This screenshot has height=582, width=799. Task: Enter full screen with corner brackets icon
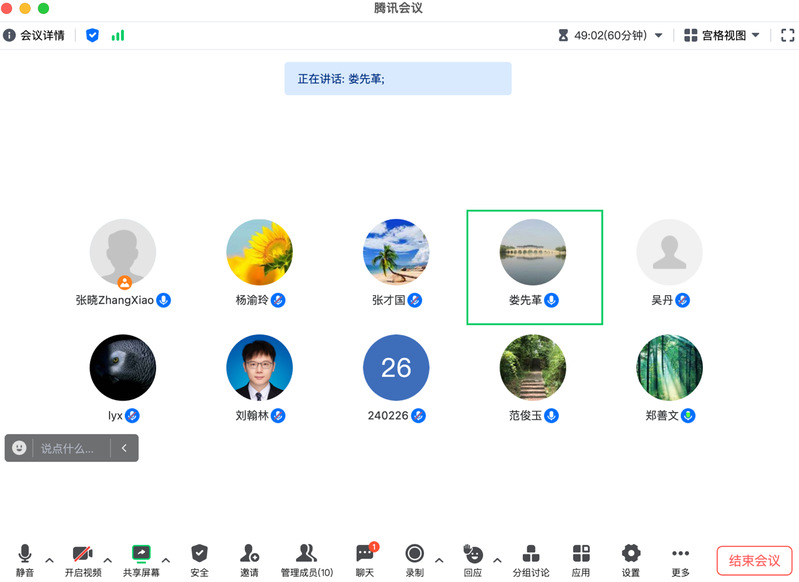pyautogui.click(x=787, y=35)
